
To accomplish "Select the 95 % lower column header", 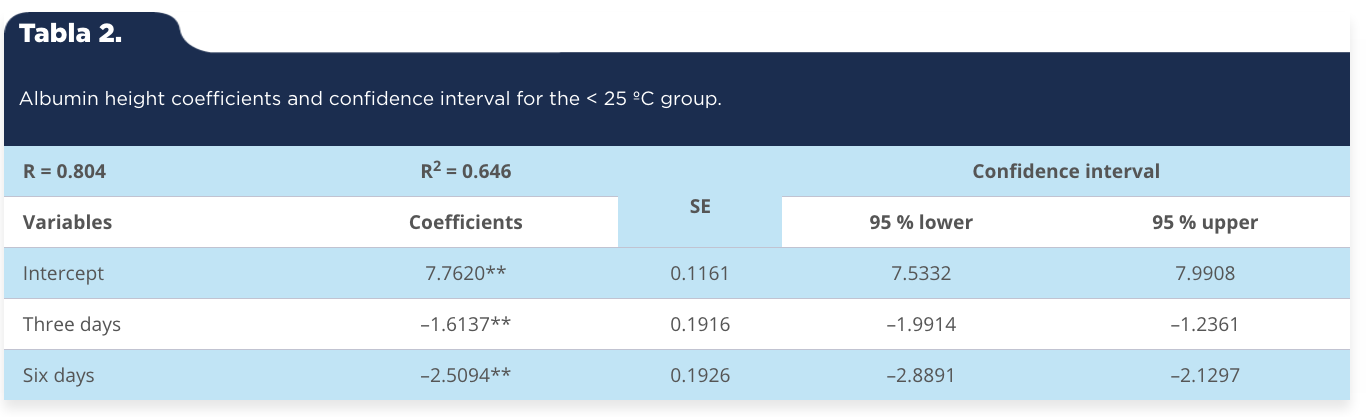I will coord(921,222).
